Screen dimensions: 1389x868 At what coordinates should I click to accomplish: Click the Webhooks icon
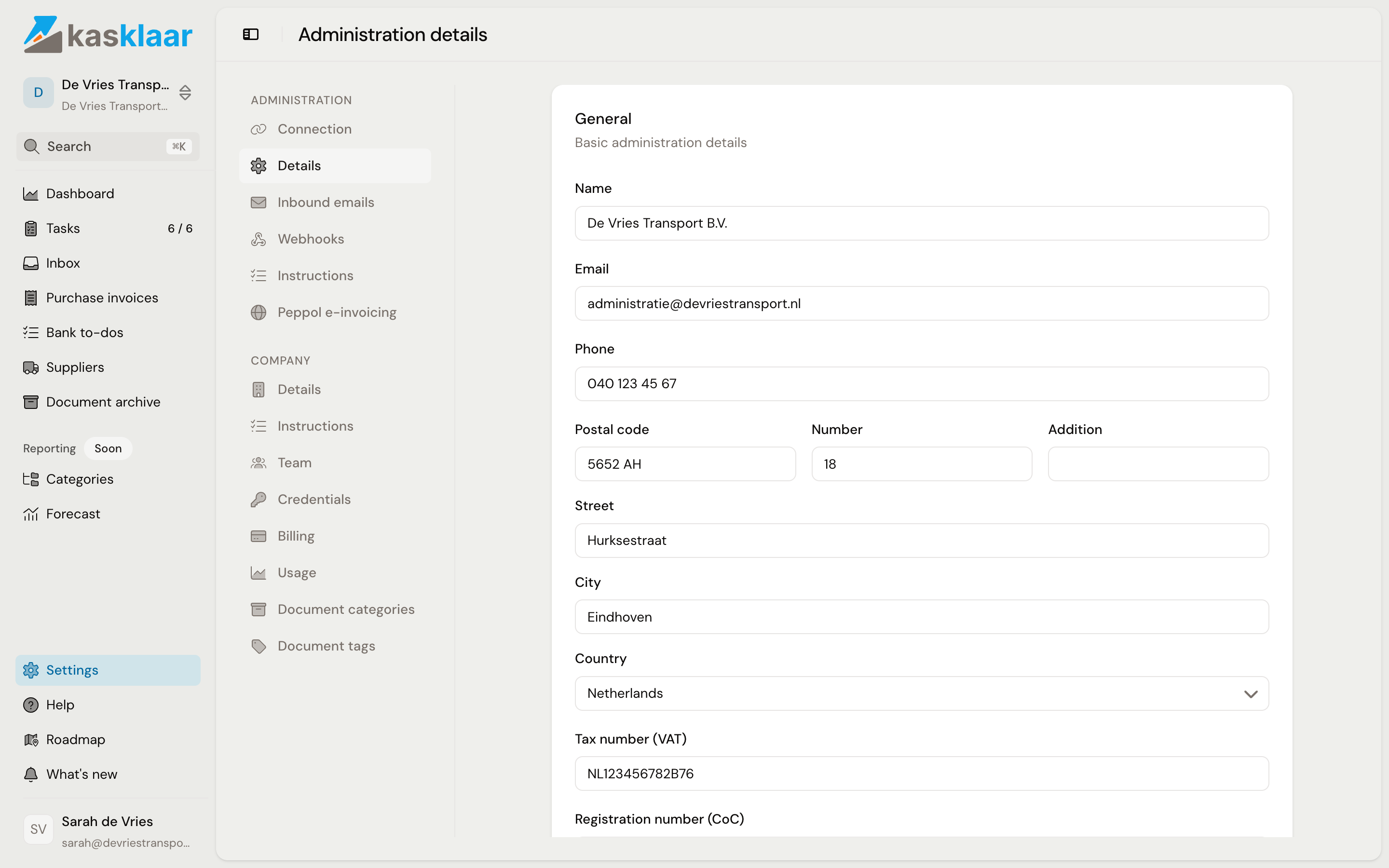pyautogui.click(x=259, y=239)
